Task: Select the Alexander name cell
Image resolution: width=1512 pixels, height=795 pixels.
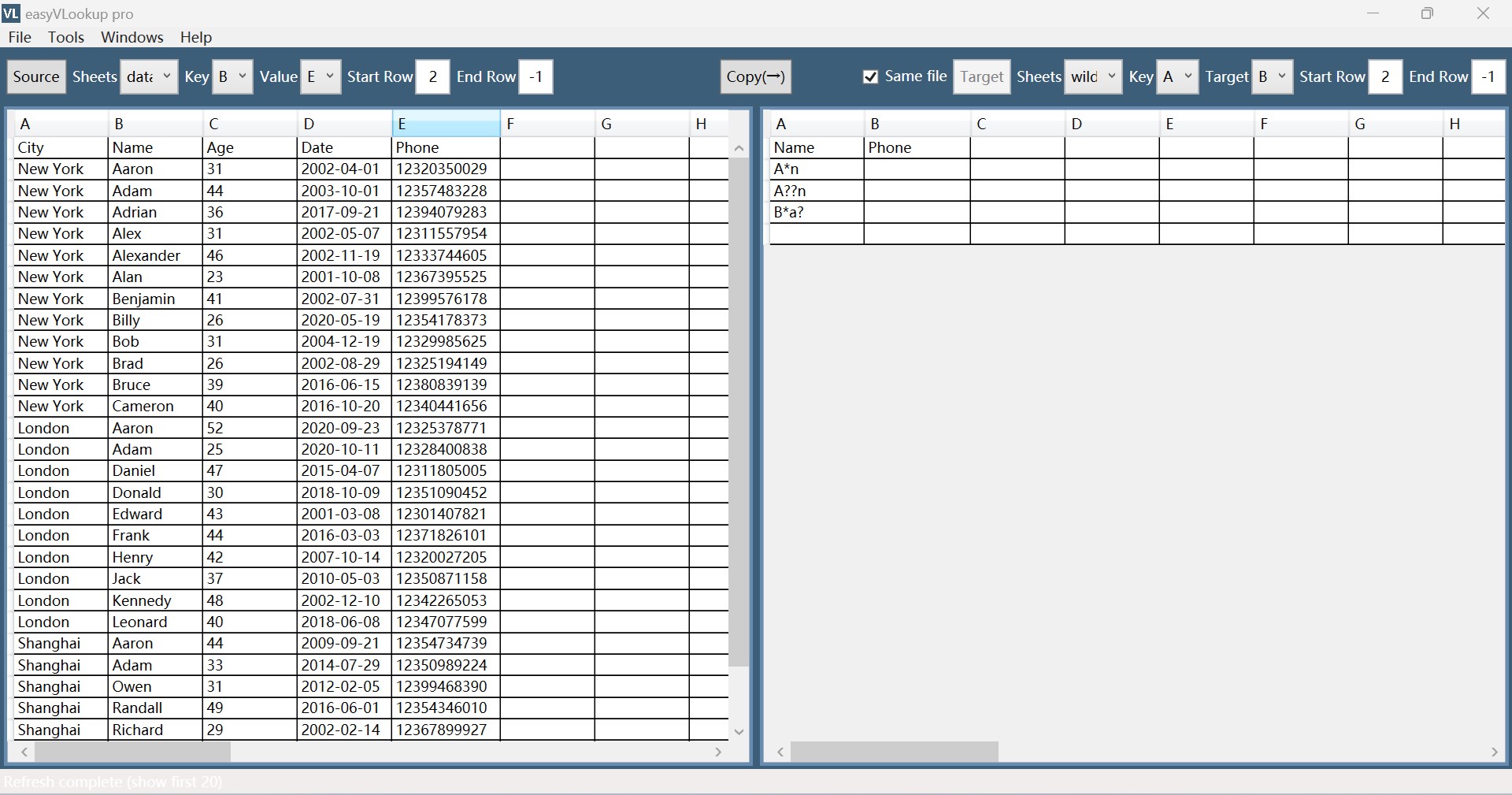Action: (154, 255)
